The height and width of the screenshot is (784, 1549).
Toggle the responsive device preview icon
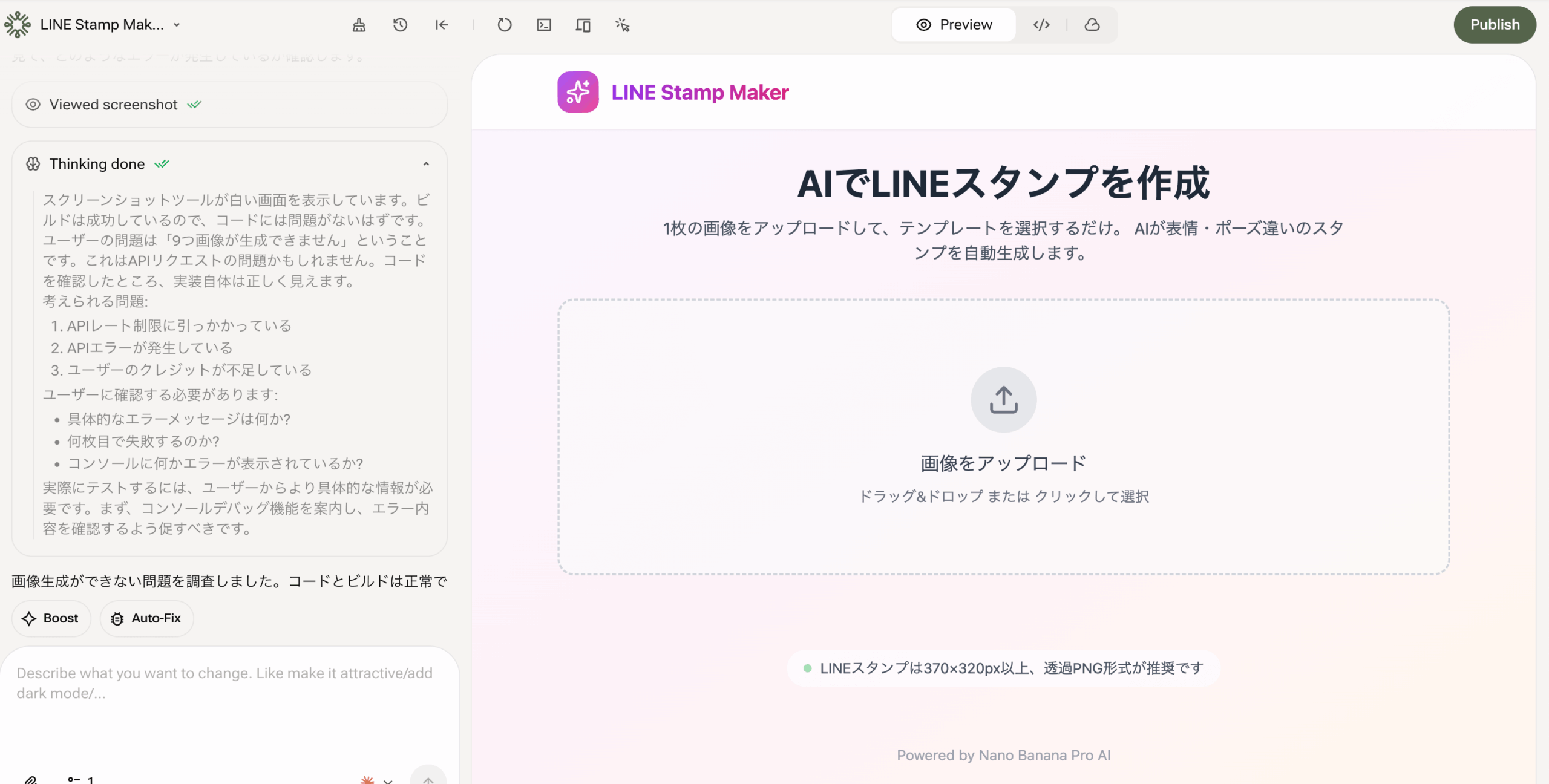tap(583, 25)
